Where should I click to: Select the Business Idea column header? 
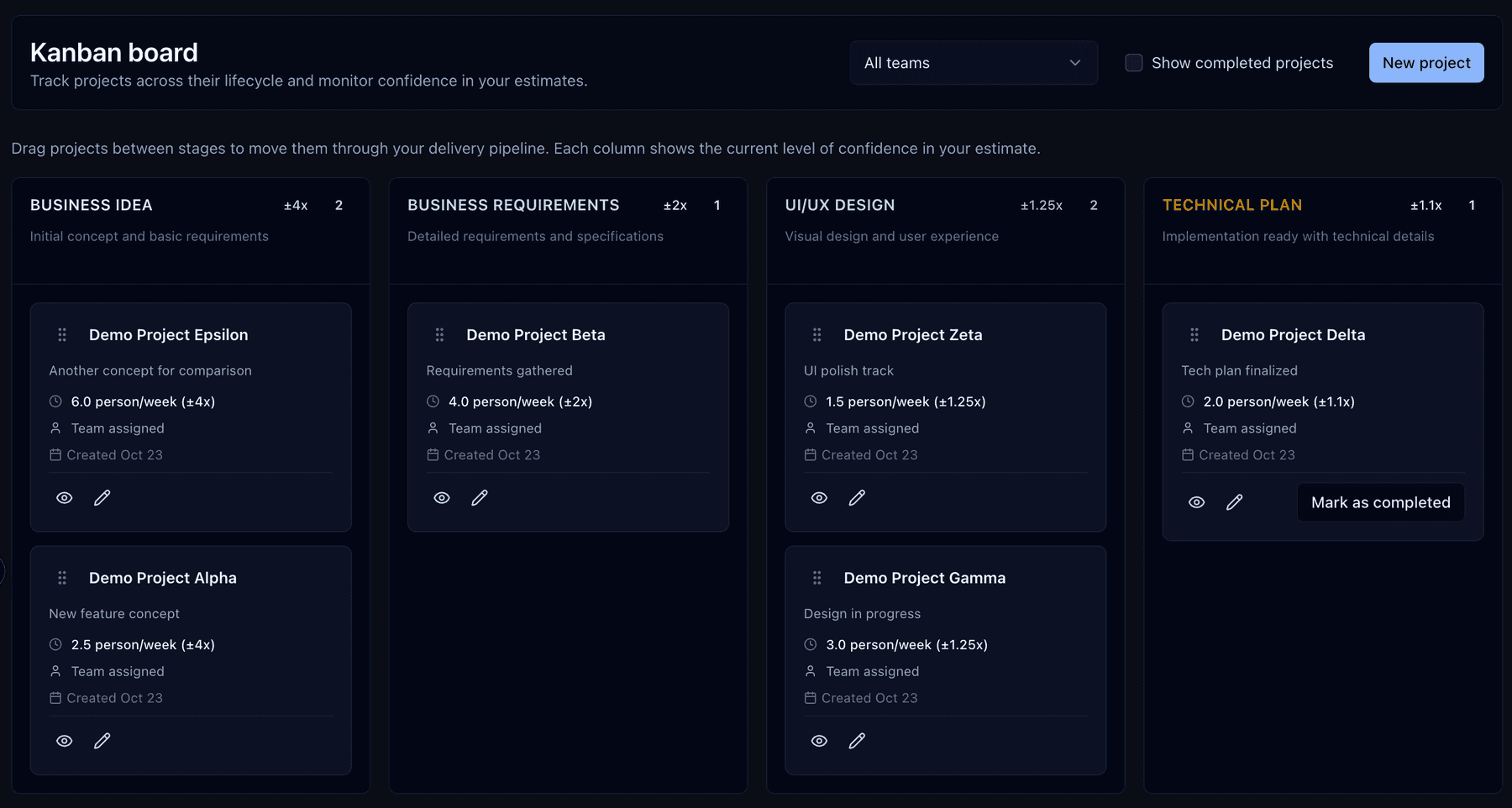pyautogui.click(x=92, y=205)
